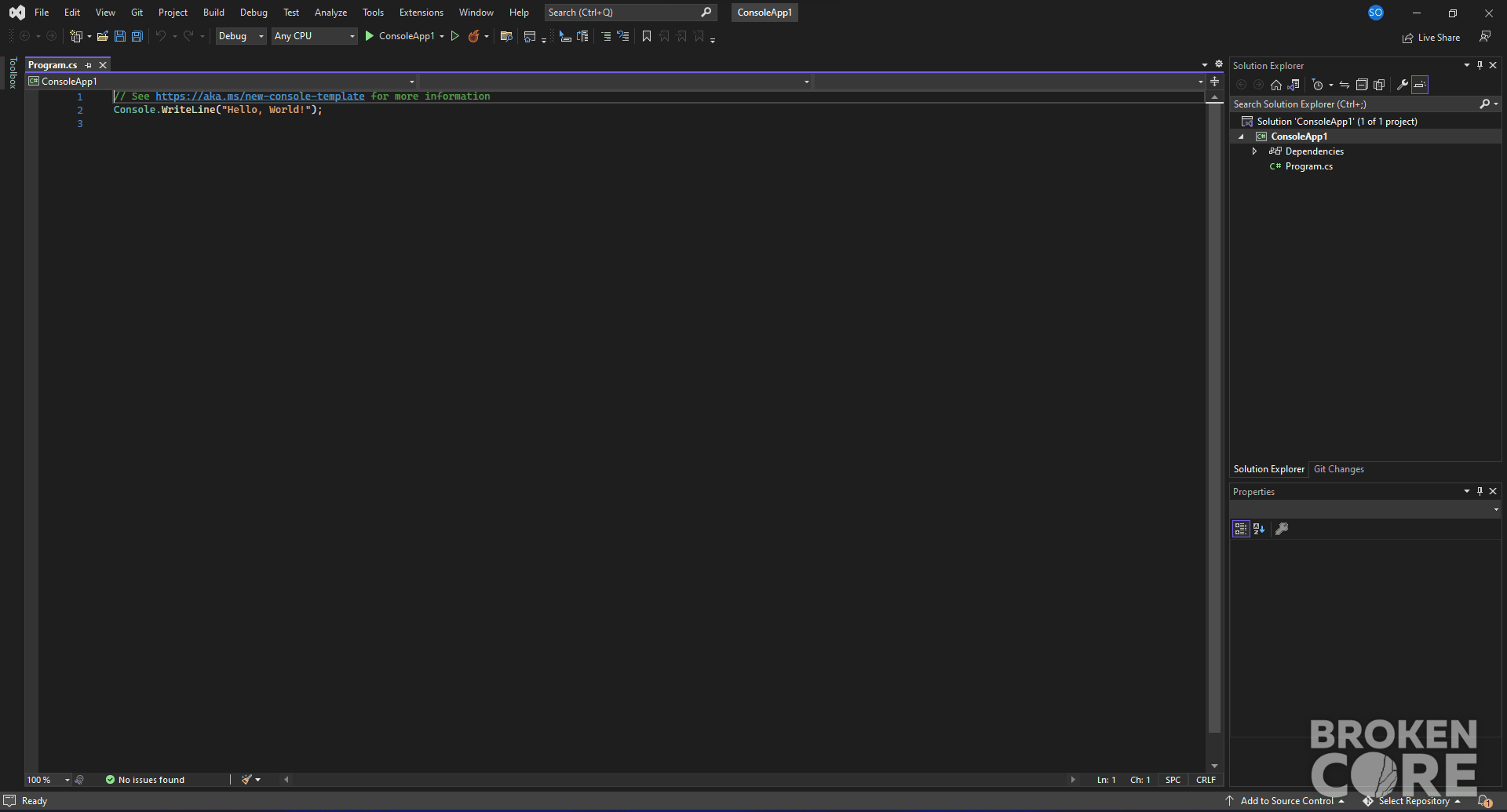
Task: Click the Search Solution Explorer input field
Action: [x=1354, y=104]
